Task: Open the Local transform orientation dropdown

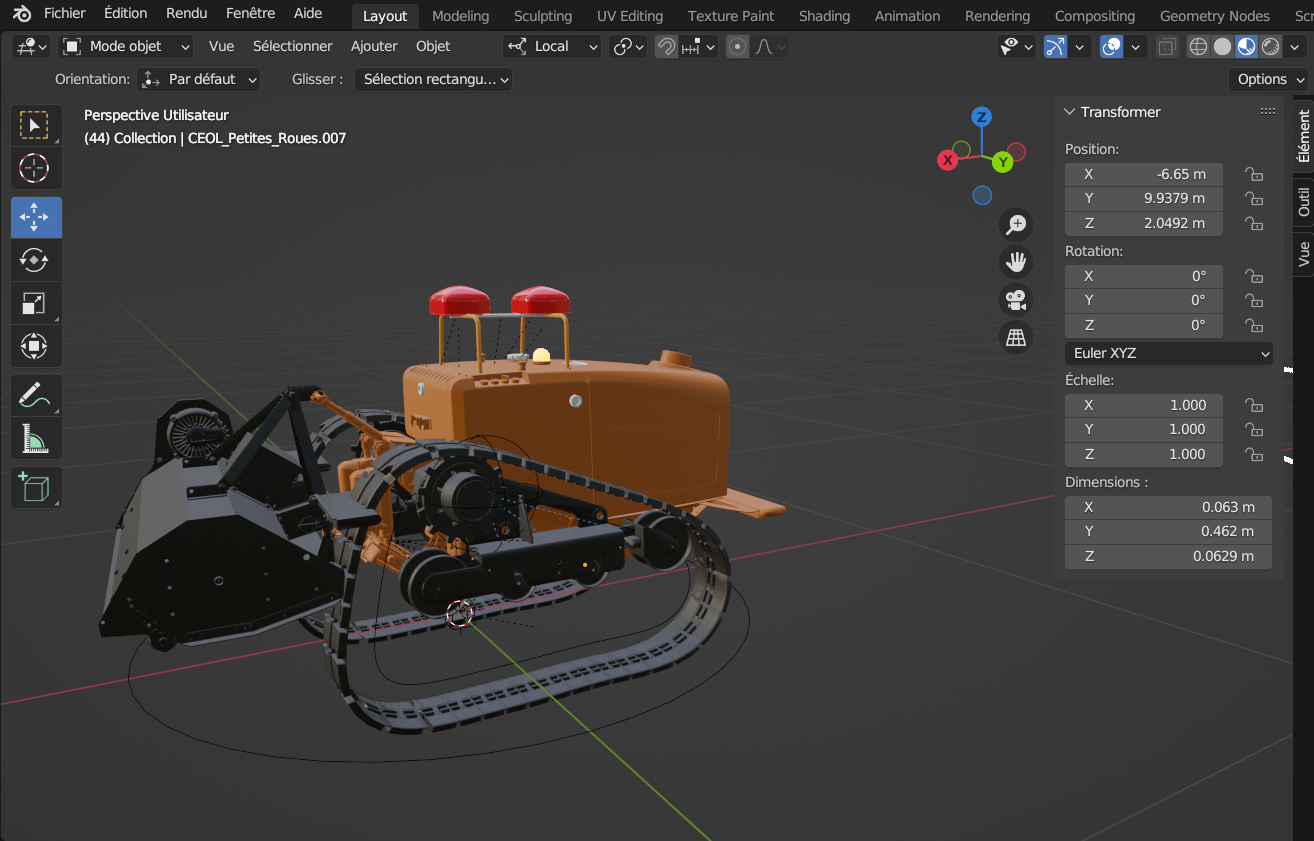Action: pyautogui.click(x=552, y=46)
